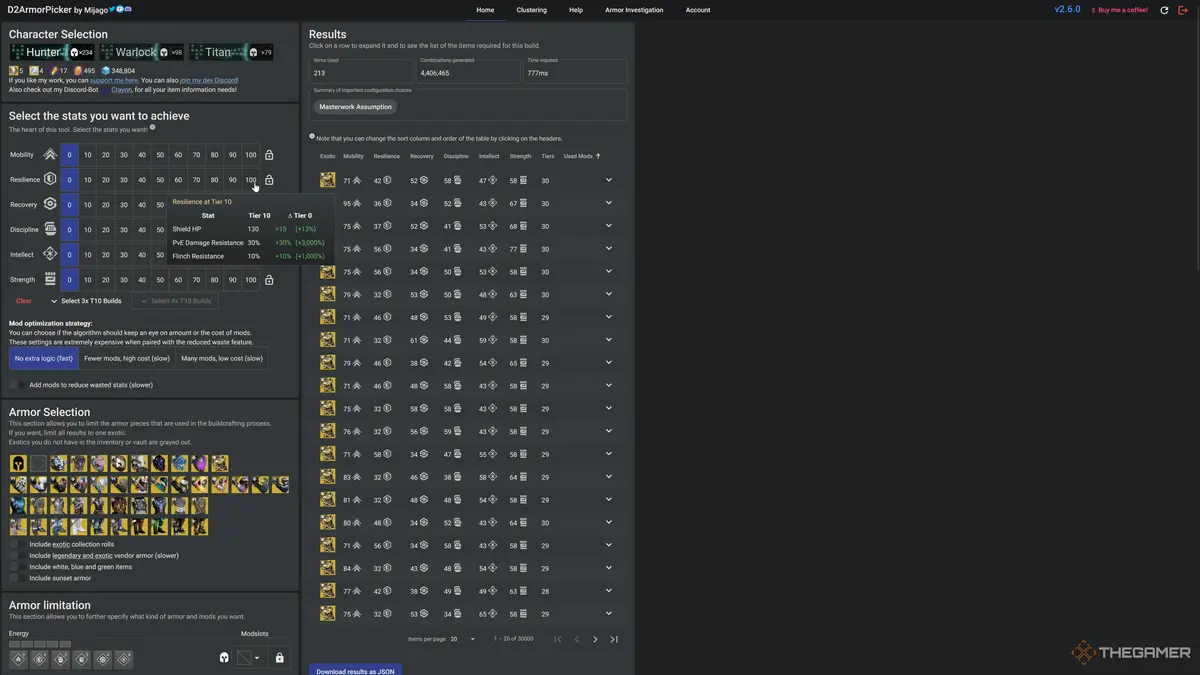Click the red Clear button
This screenshot has height=675, width=1200.
pyautogui.click(x=24, y=301)
